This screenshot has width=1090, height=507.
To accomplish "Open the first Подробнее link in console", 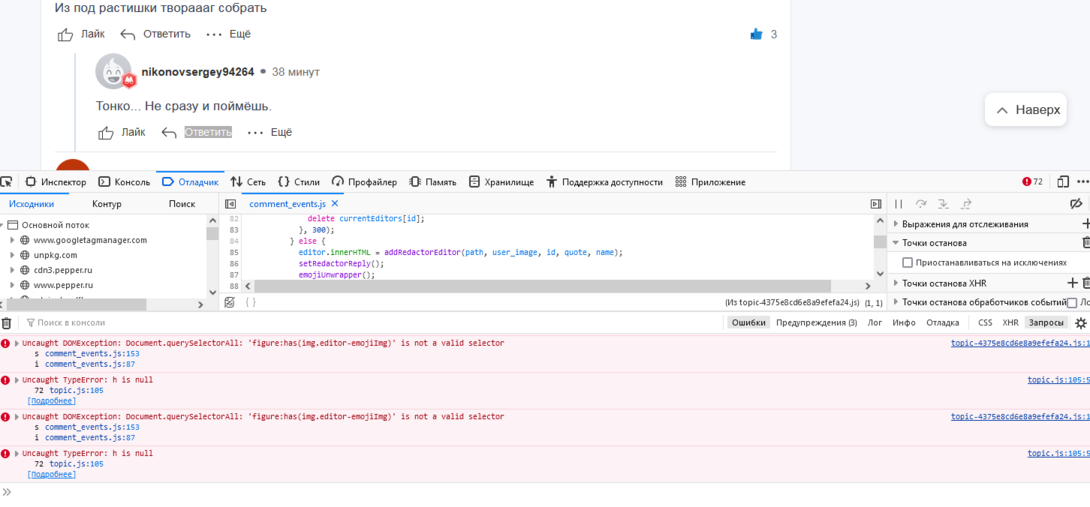I will point(52,401).
